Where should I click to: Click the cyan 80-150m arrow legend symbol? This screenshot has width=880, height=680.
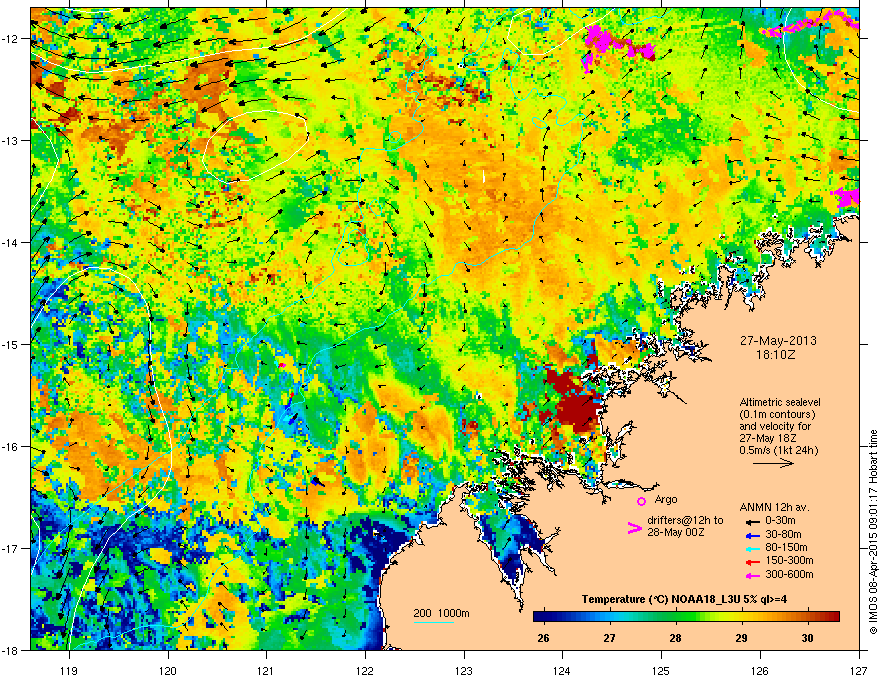click(752, 548)
